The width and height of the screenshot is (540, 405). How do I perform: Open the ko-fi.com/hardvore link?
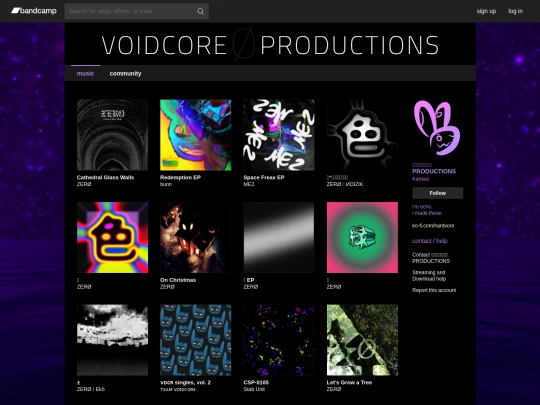click(x=433, y=226)
